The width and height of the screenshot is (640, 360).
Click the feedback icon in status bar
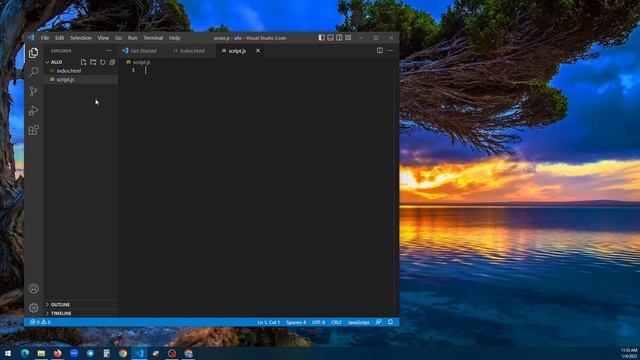[379, 322]
